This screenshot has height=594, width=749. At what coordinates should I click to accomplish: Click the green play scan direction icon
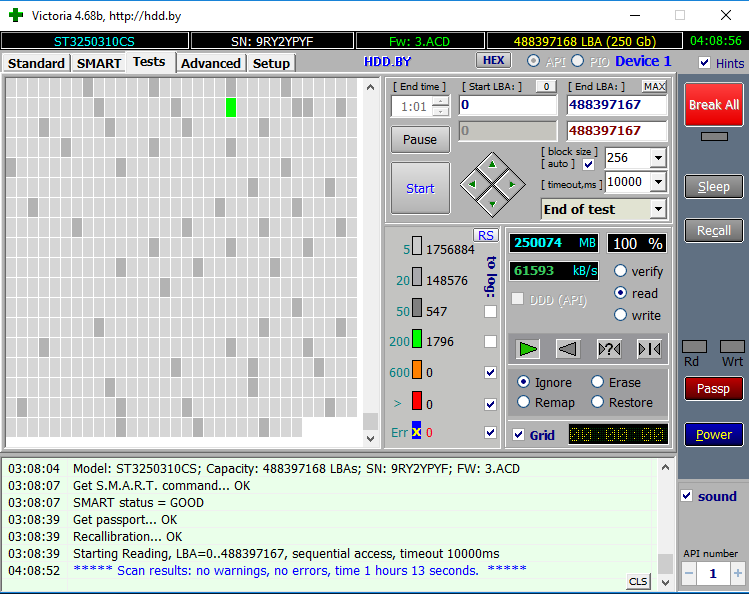click(527, 349)
